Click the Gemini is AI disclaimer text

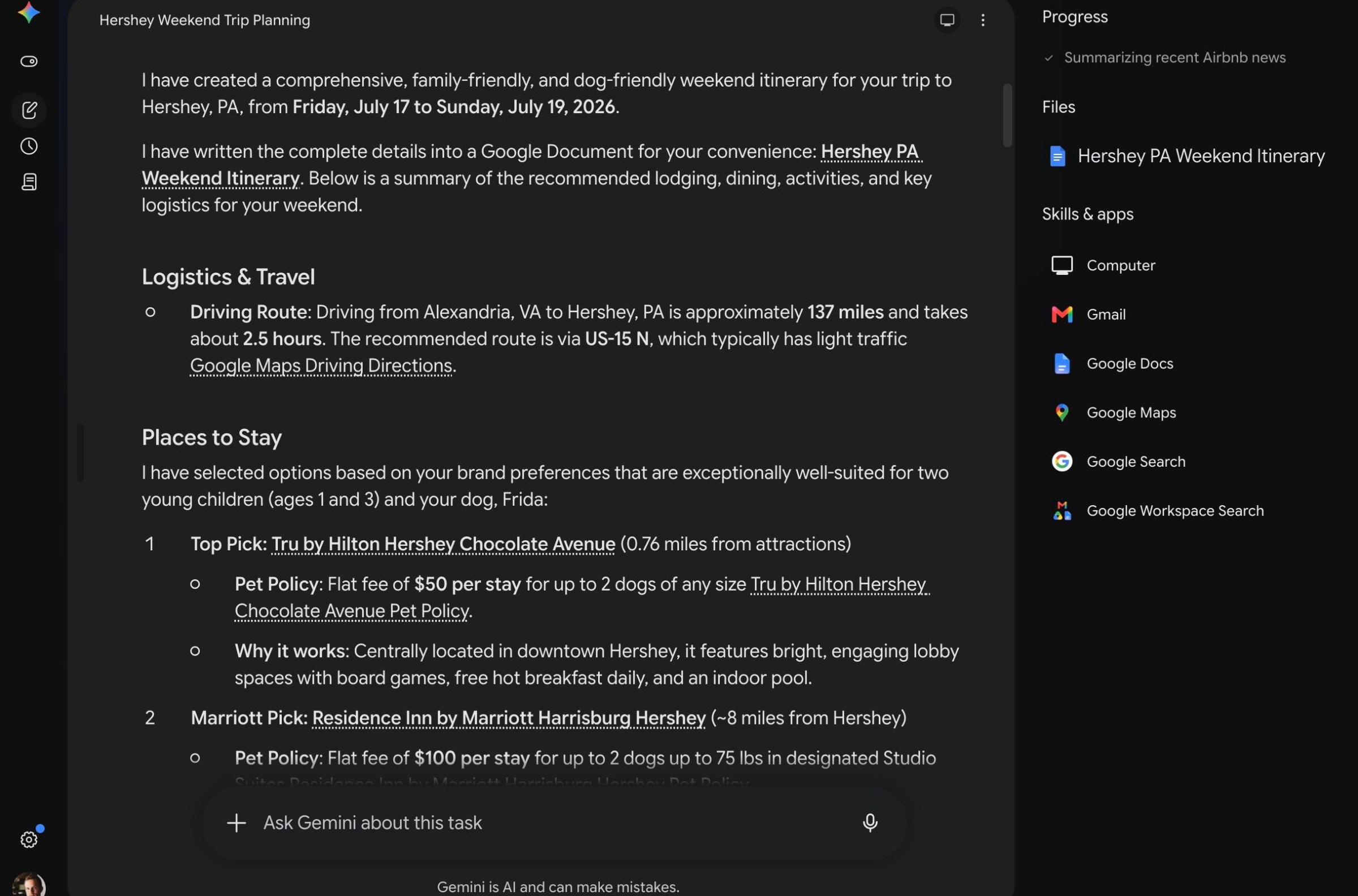click(558, 887)
